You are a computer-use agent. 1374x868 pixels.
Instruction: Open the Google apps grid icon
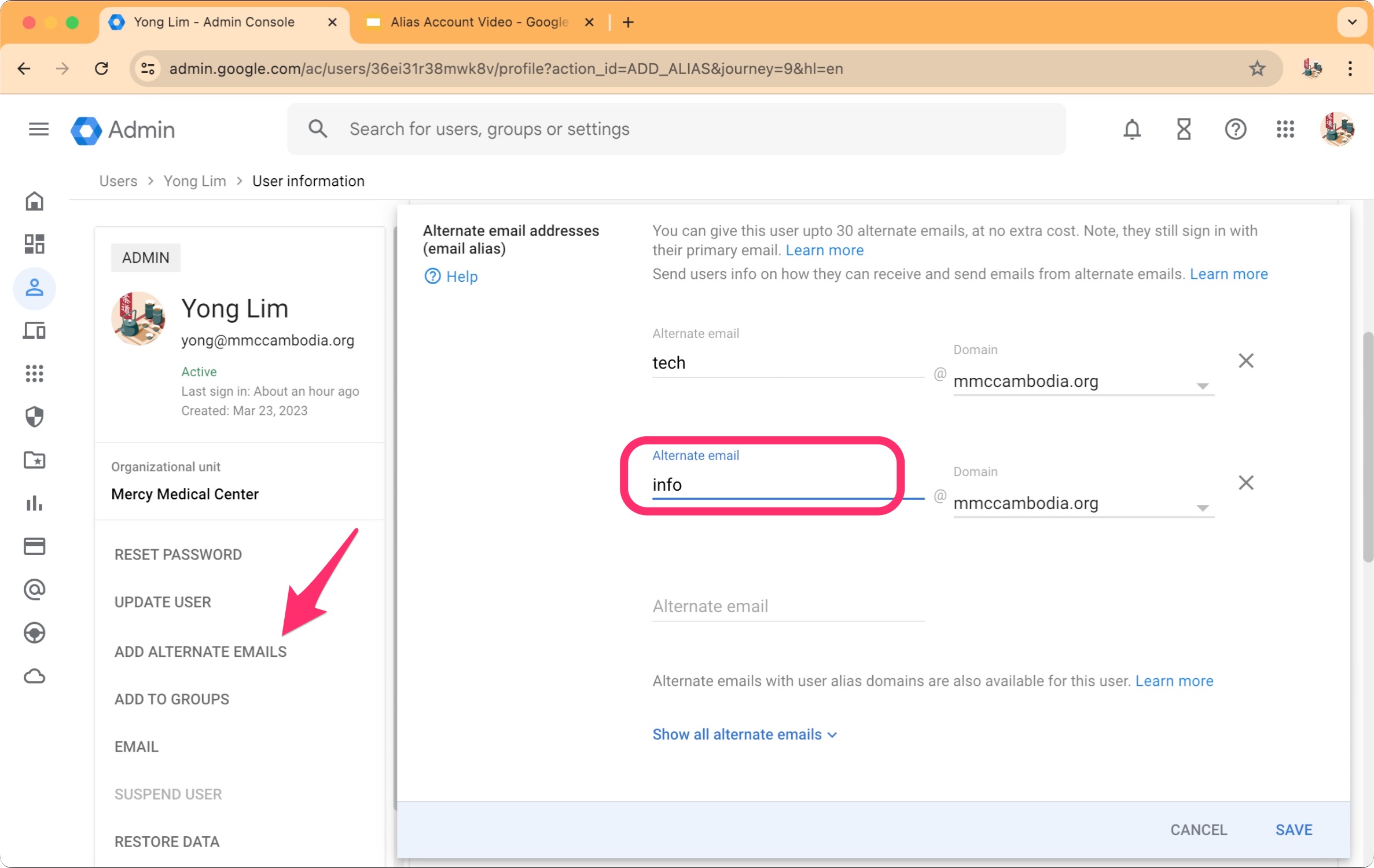coord(1285,129)
